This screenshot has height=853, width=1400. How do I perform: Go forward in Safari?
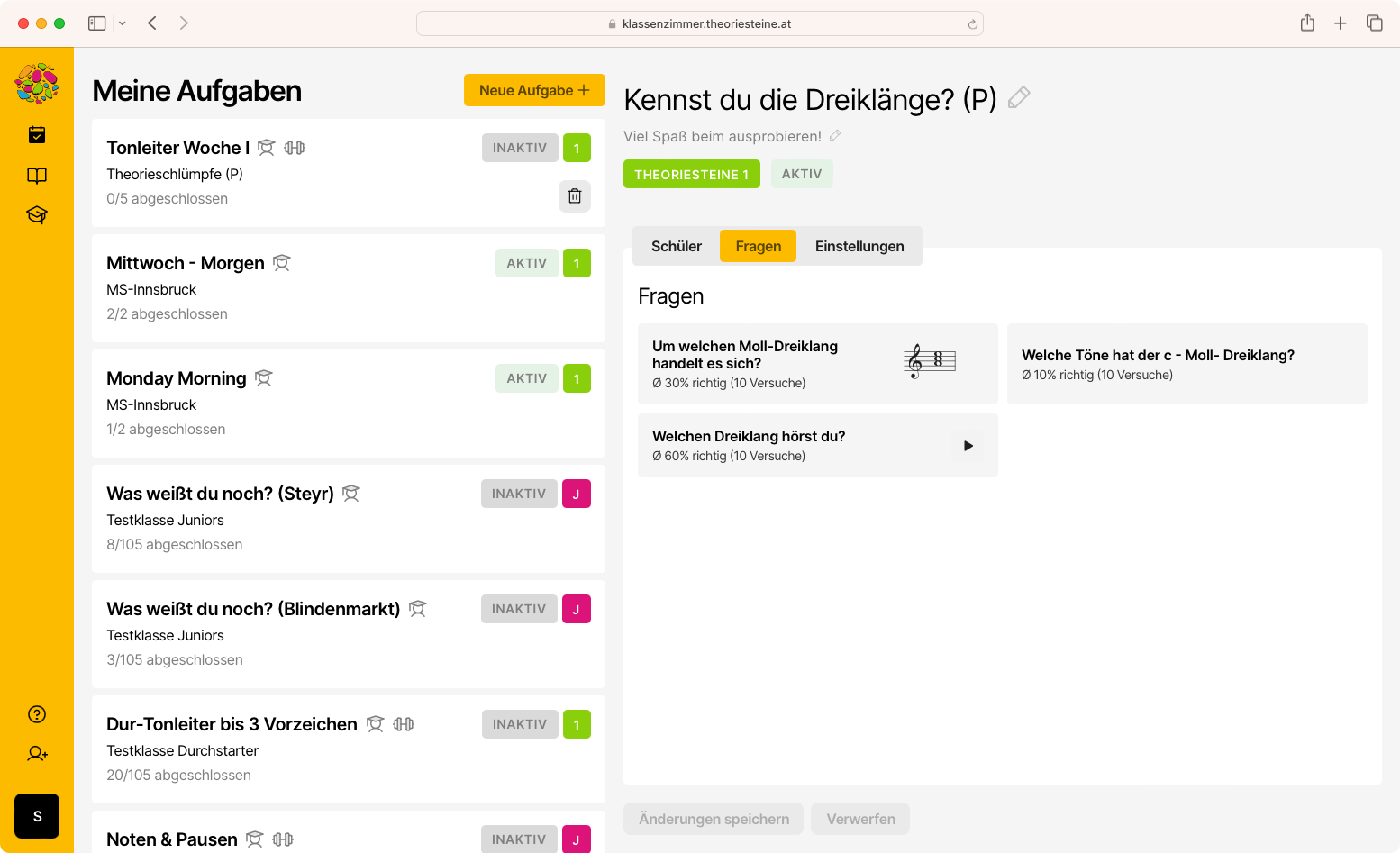184,23
